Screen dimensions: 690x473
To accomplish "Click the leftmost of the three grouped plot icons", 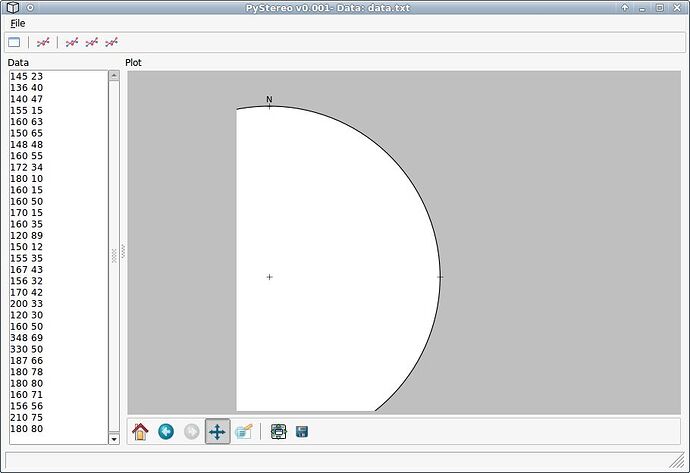I will tap(72, 42).
